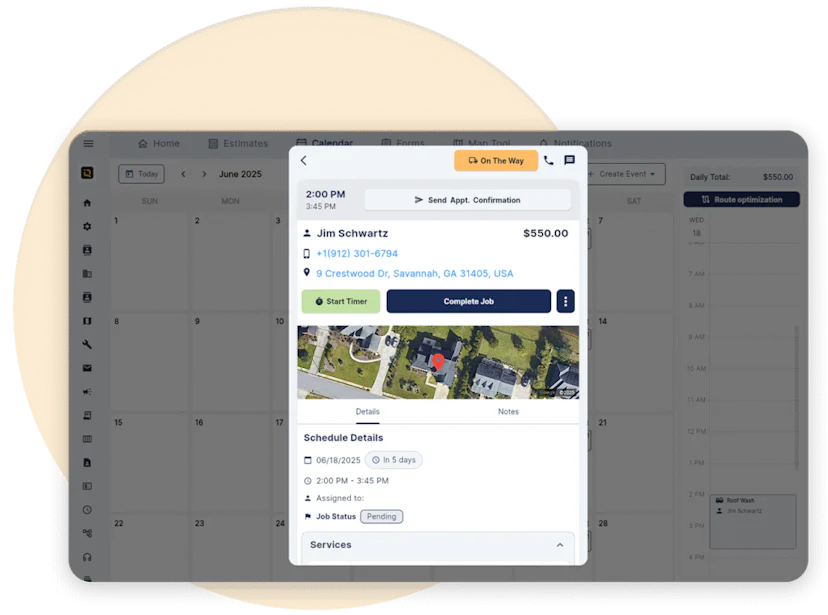Start Timer for the job
The width and height of the screenshot is (828, 615).
pos(341,301)
